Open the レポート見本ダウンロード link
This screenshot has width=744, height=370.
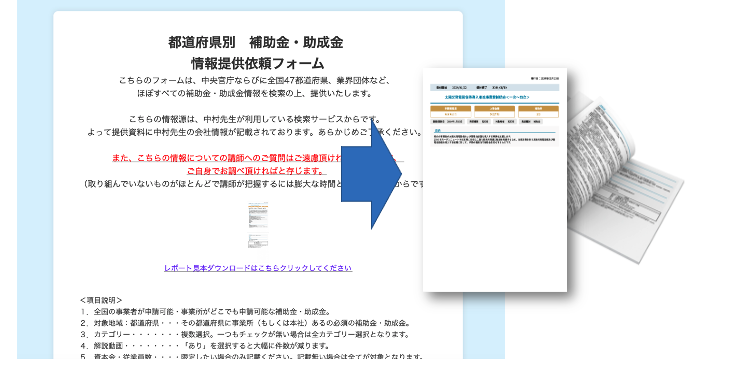point(258,268)
